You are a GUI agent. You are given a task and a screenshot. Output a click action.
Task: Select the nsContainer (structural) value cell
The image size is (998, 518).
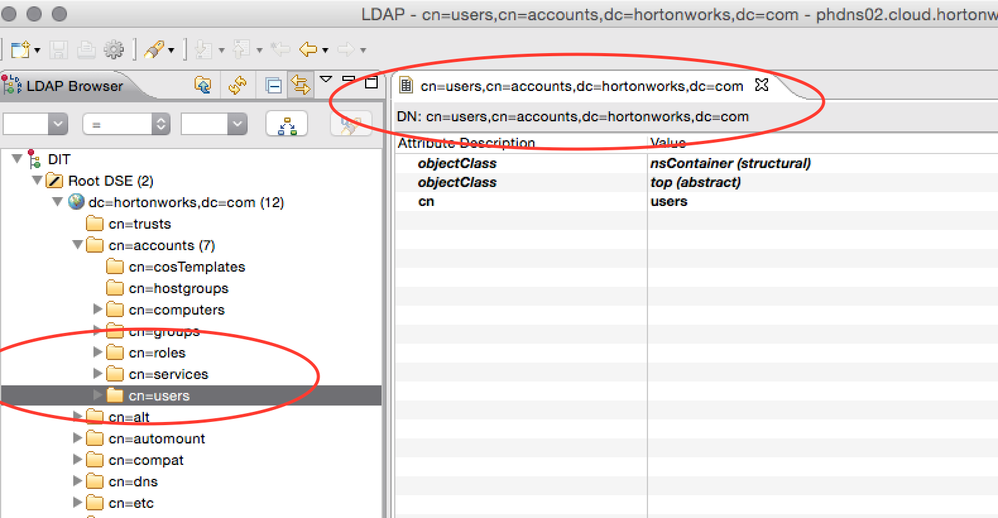click(x=730, y=164)
